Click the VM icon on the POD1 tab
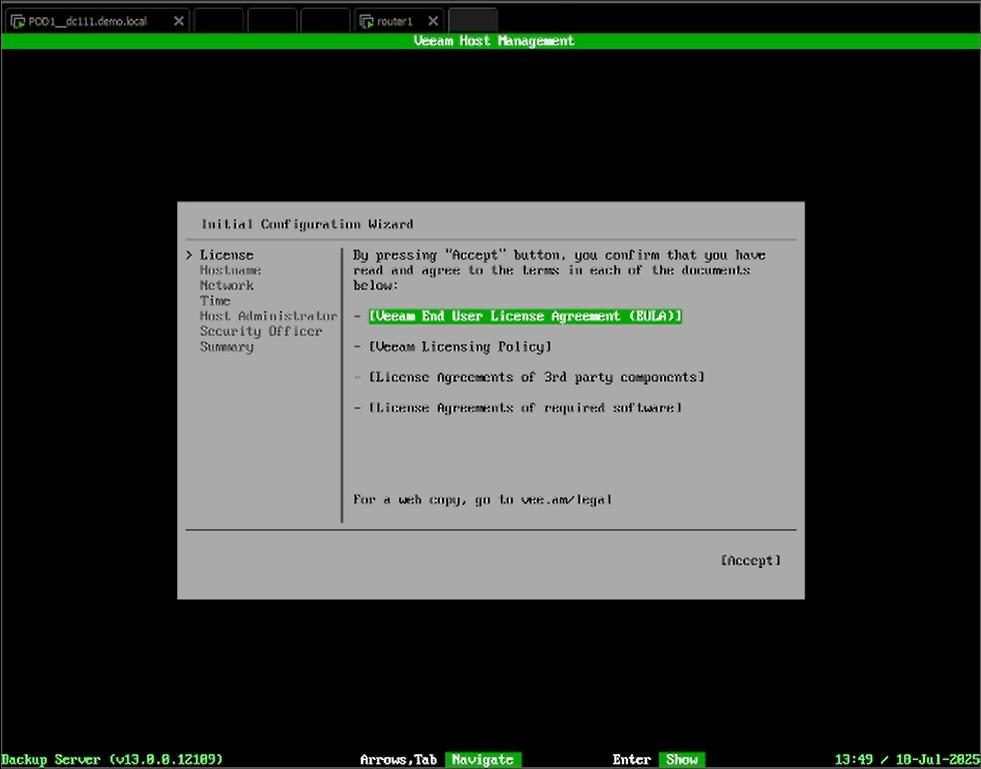This screenshot has width=981, height=769. [x=18, y=21]
